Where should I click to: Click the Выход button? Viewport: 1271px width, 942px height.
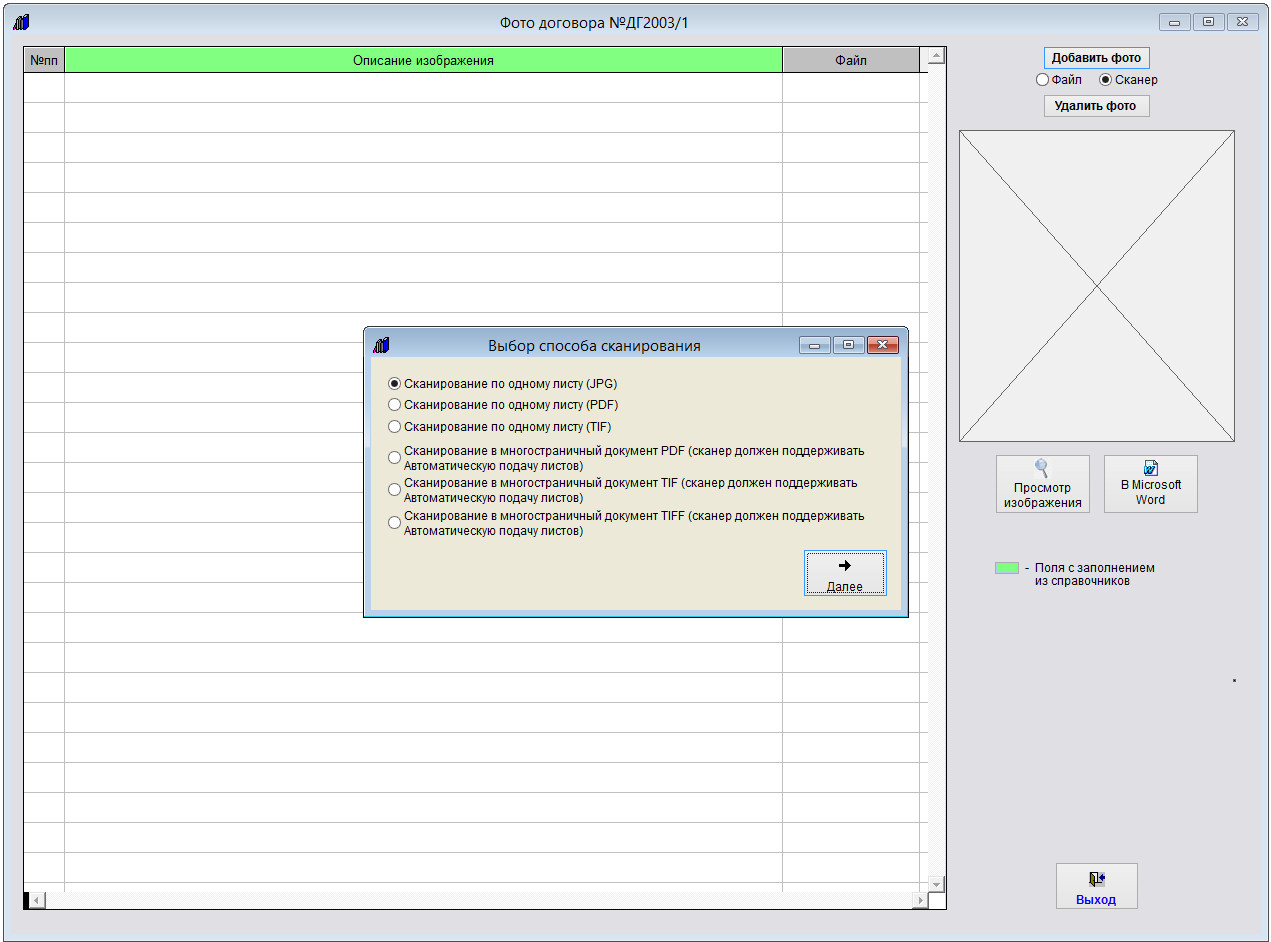1096,886
